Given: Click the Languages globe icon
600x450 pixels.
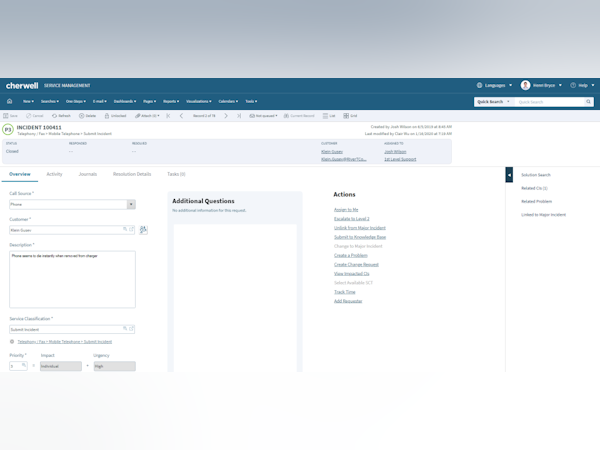Looking at the screenshot, I should tap(479, 85).
